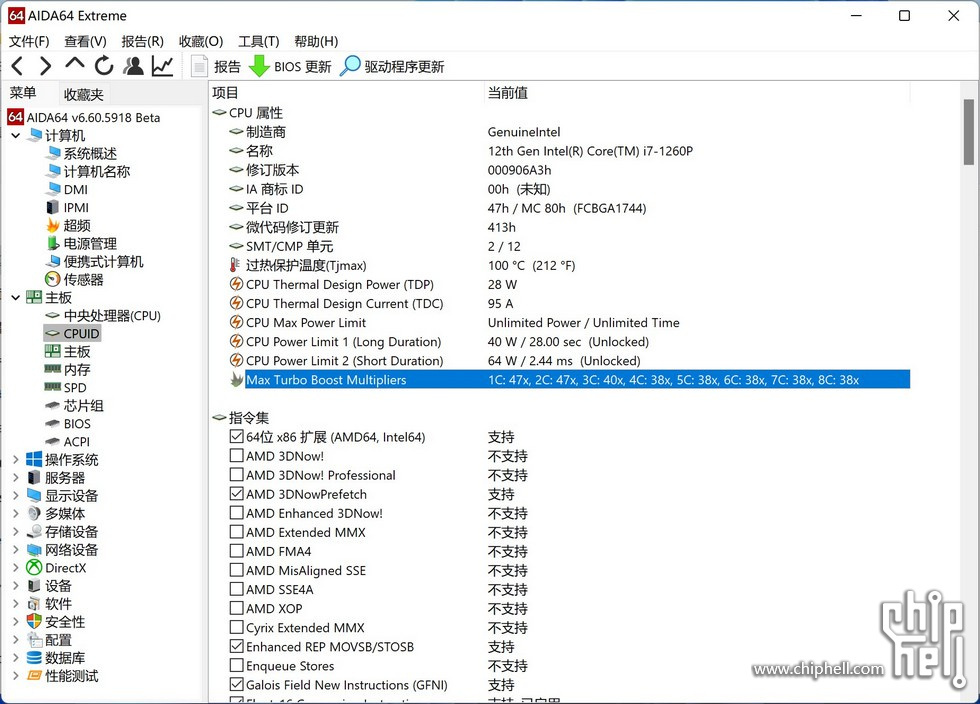Screen dimensions: 980x704
Task: Open the 帮助(H) menu
Action: tap(316, 41)
